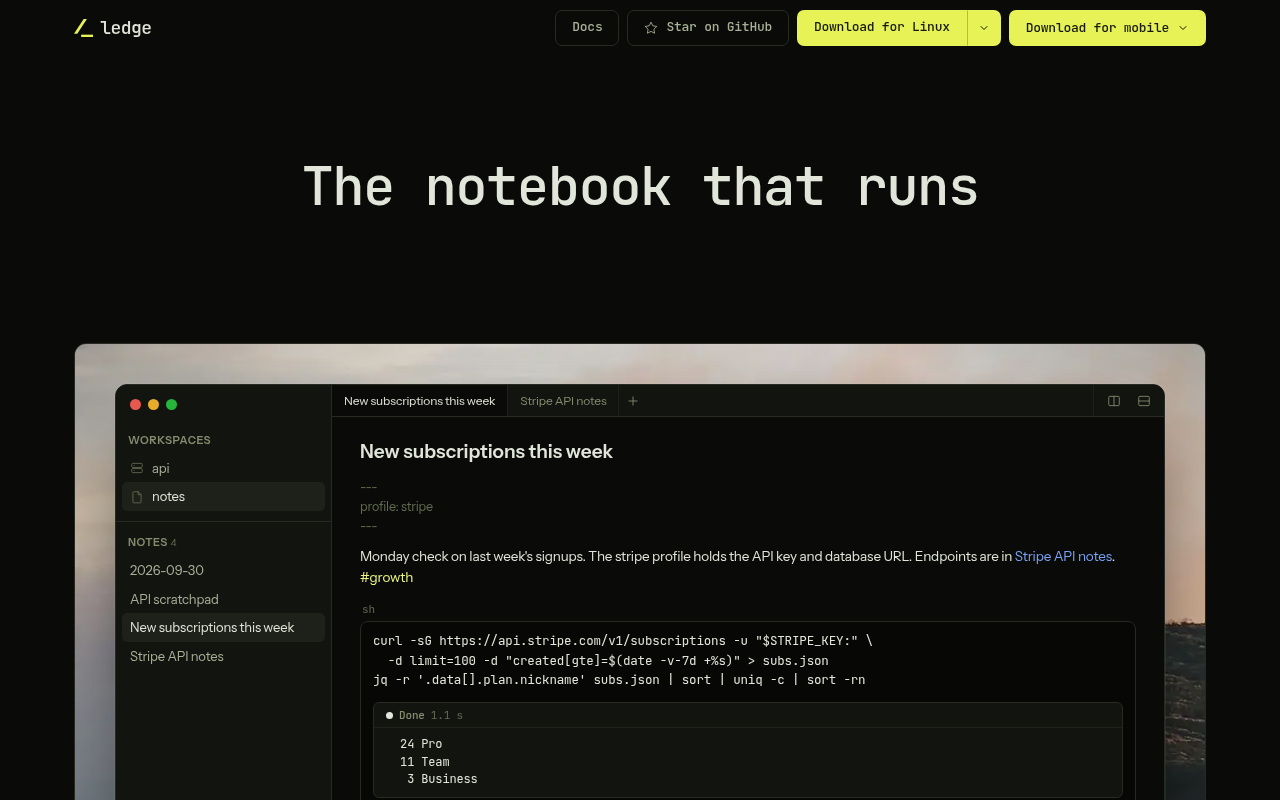Click the '3 Business' output line
Viewport: 1280px width, 800px height.
tap(442, 779)
